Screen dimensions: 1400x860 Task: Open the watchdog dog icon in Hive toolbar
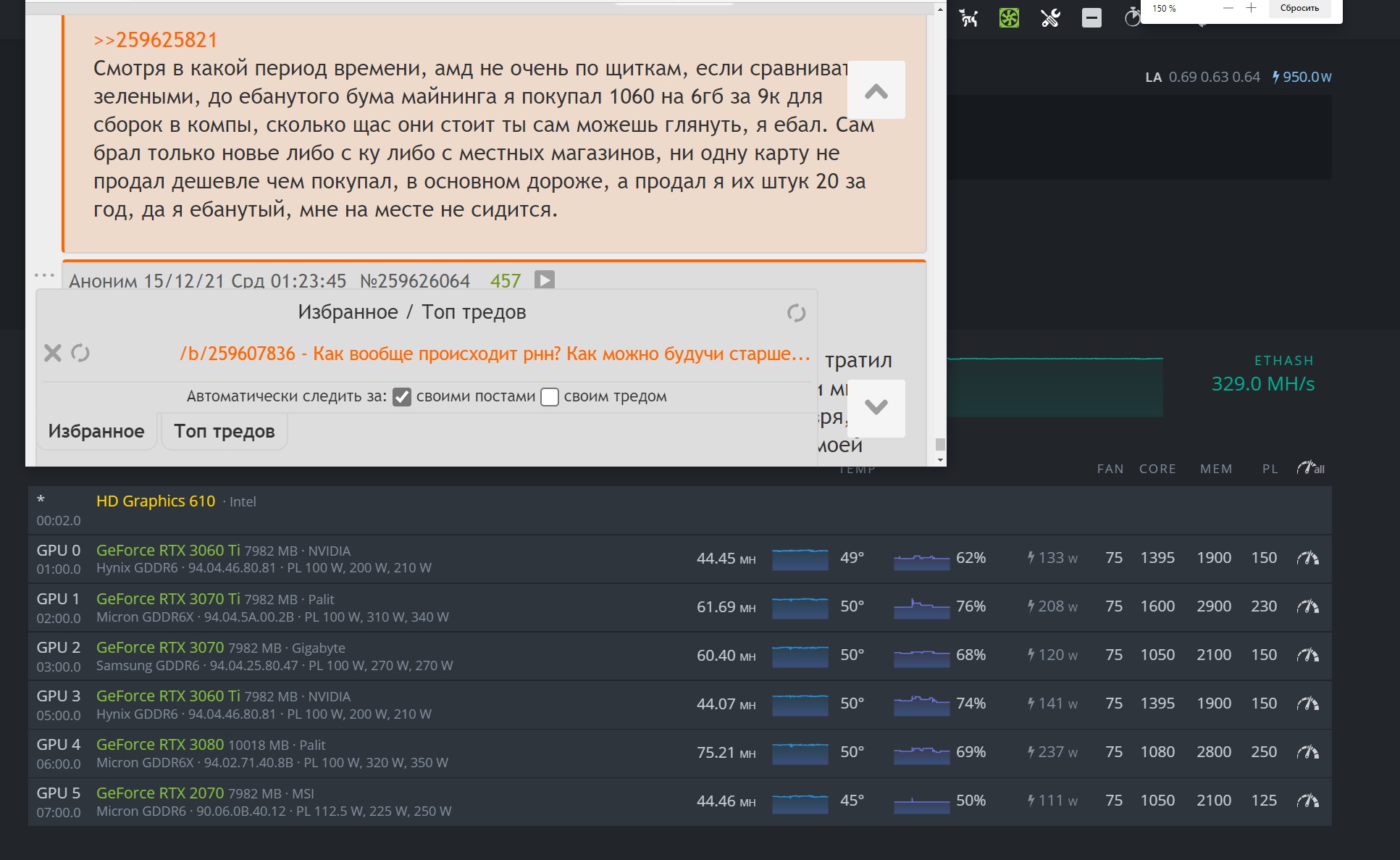pos(969,17)
